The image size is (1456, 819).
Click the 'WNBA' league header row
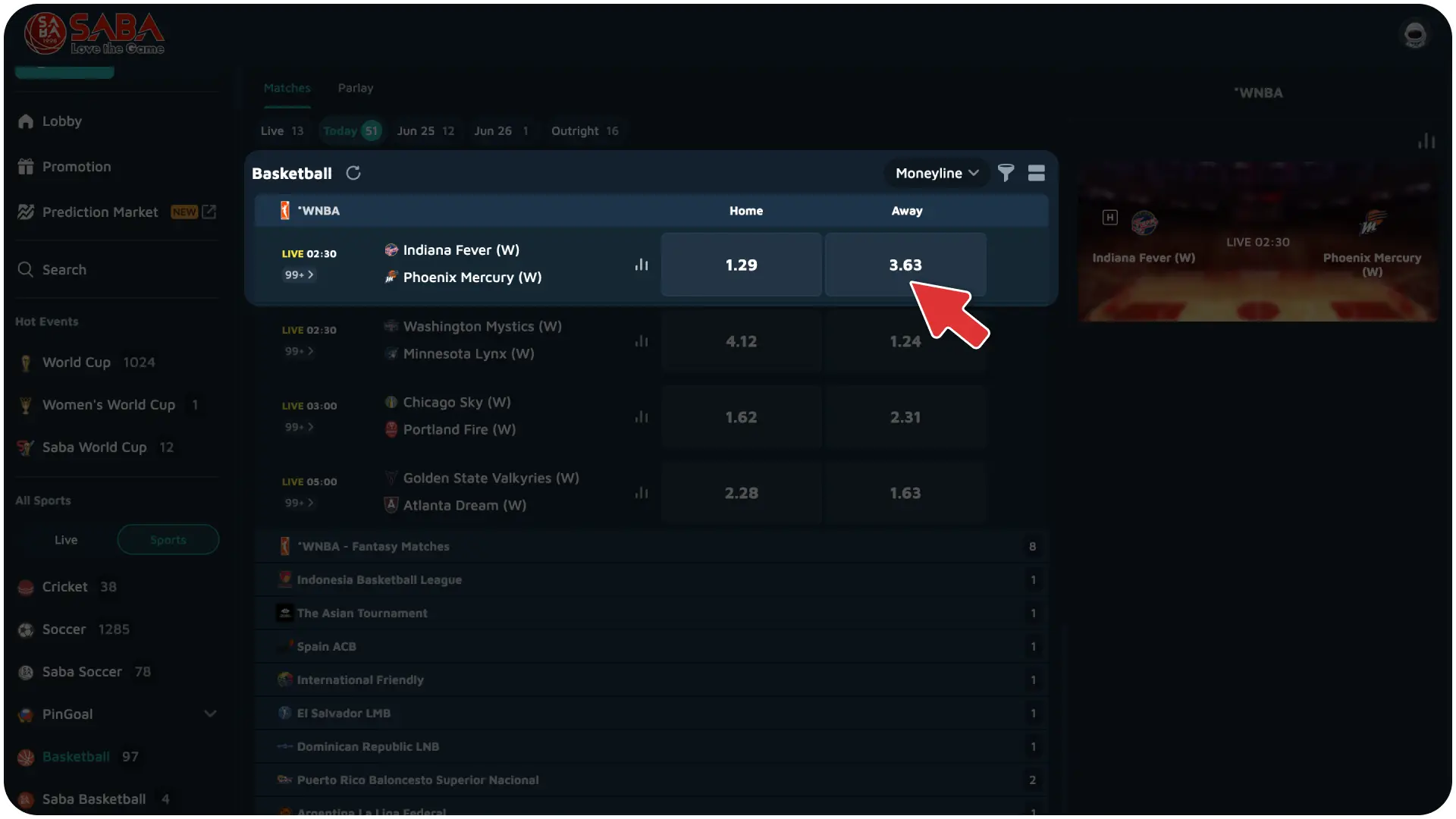[652, 211]
